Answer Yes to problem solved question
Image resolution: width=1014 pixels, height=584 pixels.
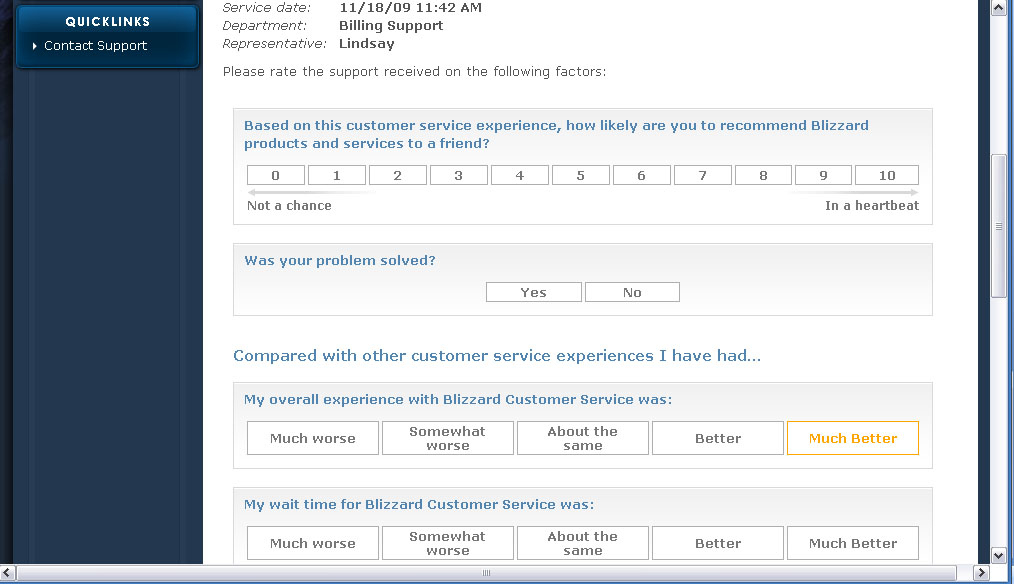pyautogui.click(x=534, y=292)
